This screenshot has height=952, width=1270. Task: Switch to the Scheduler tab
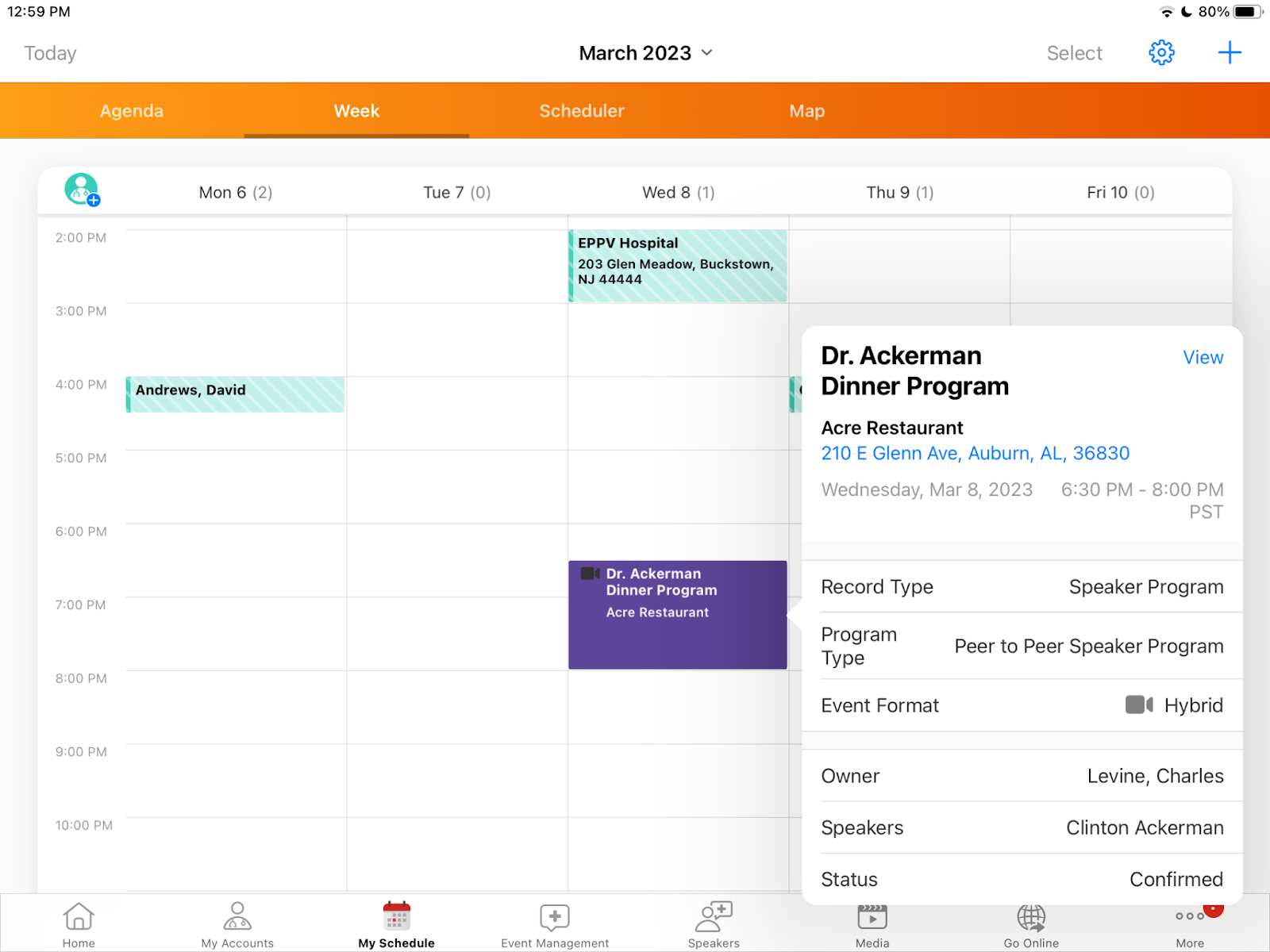click(582, 111)
